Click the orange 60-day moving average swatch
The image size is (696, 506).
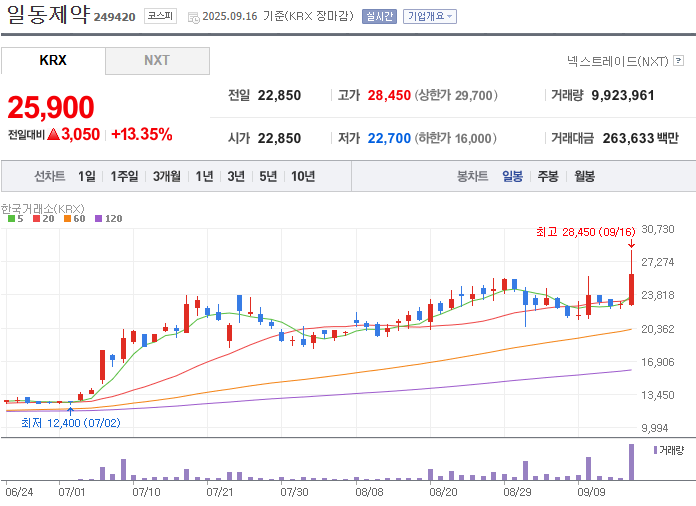click(x=67, y=218)
